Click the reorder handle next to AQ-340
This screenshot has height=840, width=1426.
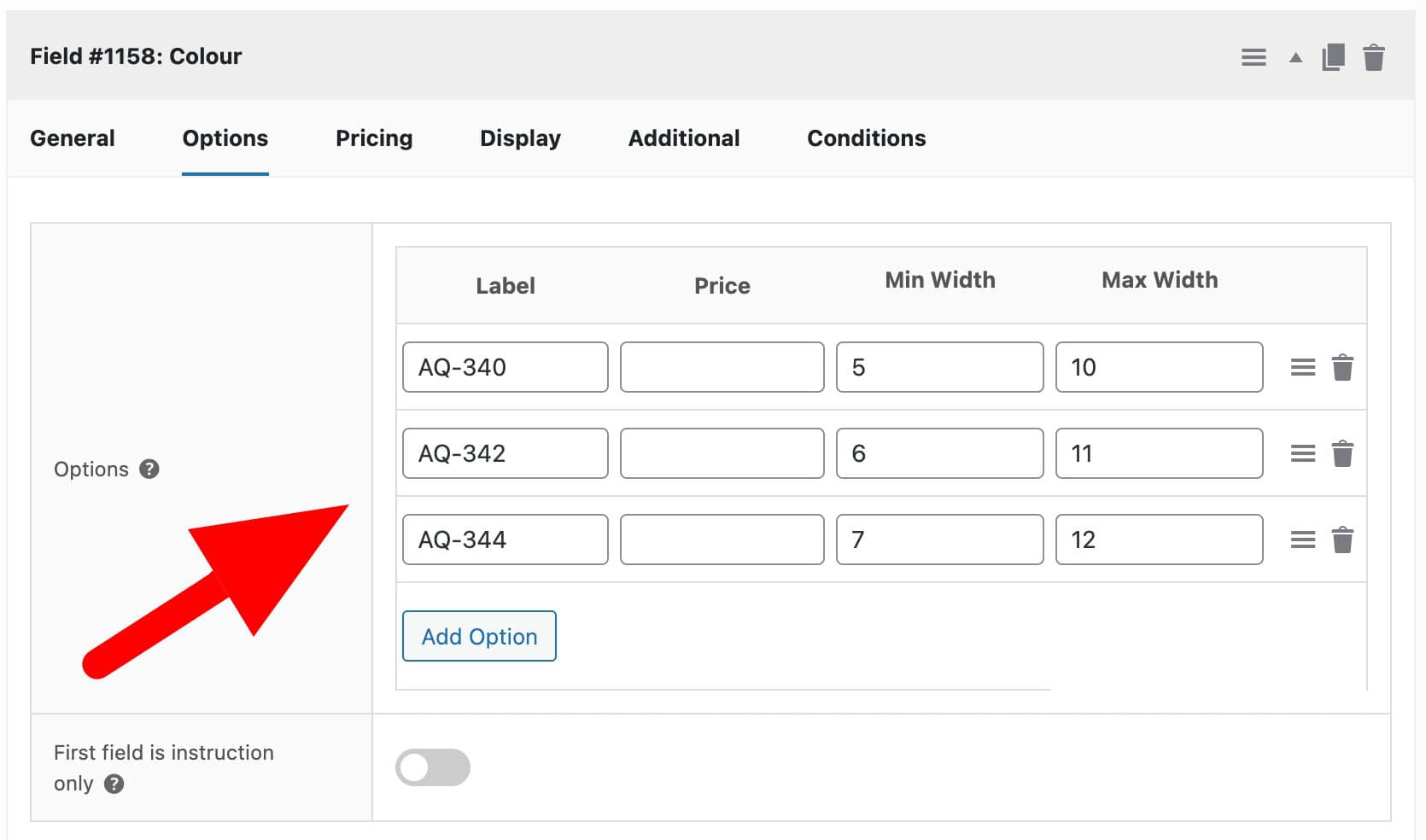[x=1302, y=367]
